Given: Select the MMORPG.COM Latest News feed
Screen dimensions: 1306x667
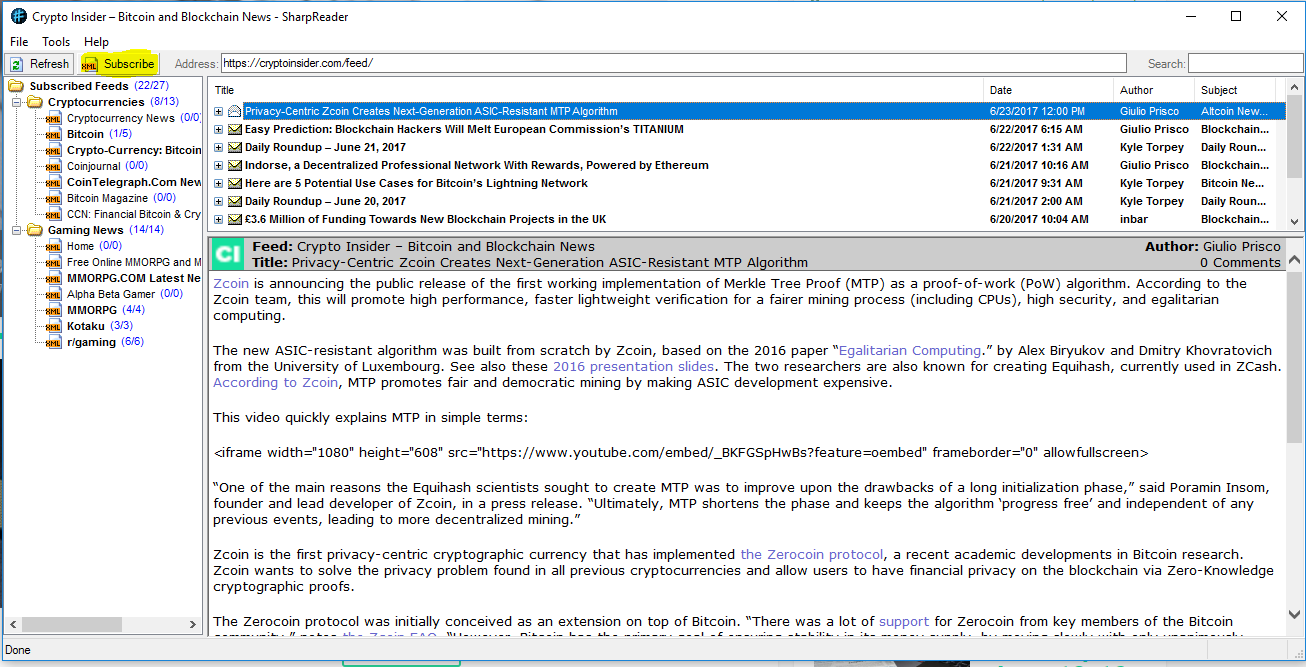Looking at the screenshot, I should click(134, 278).
